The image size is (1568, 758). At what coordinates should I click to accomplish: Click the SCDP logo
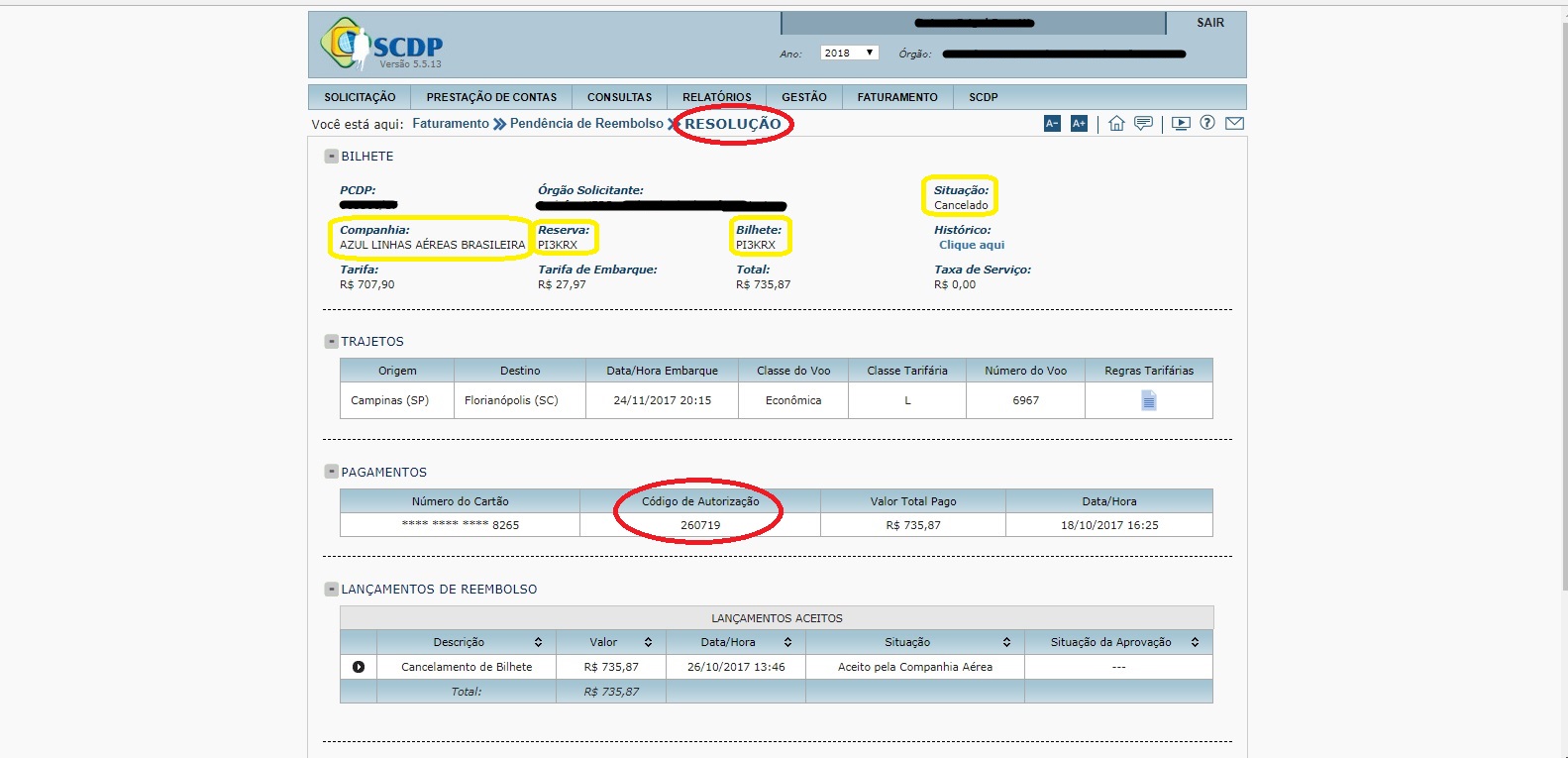(x=381, y=44)
